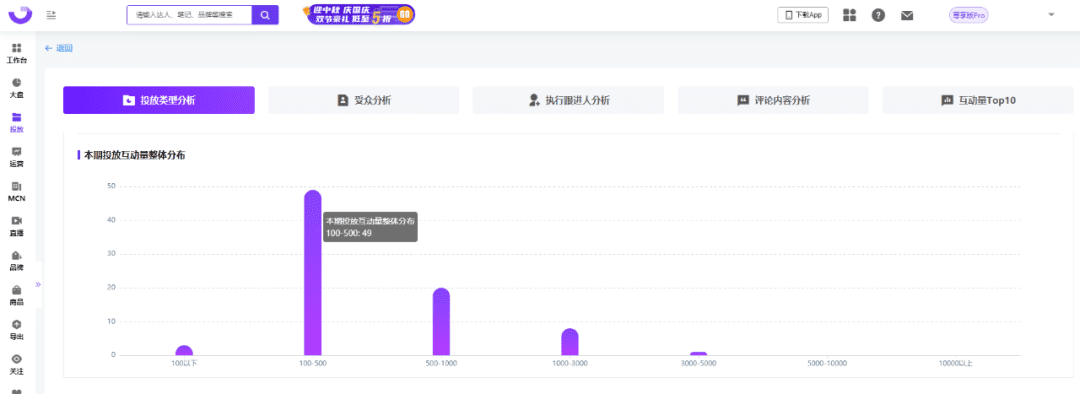Open the 直播 live video icon

tap(17, 220)
